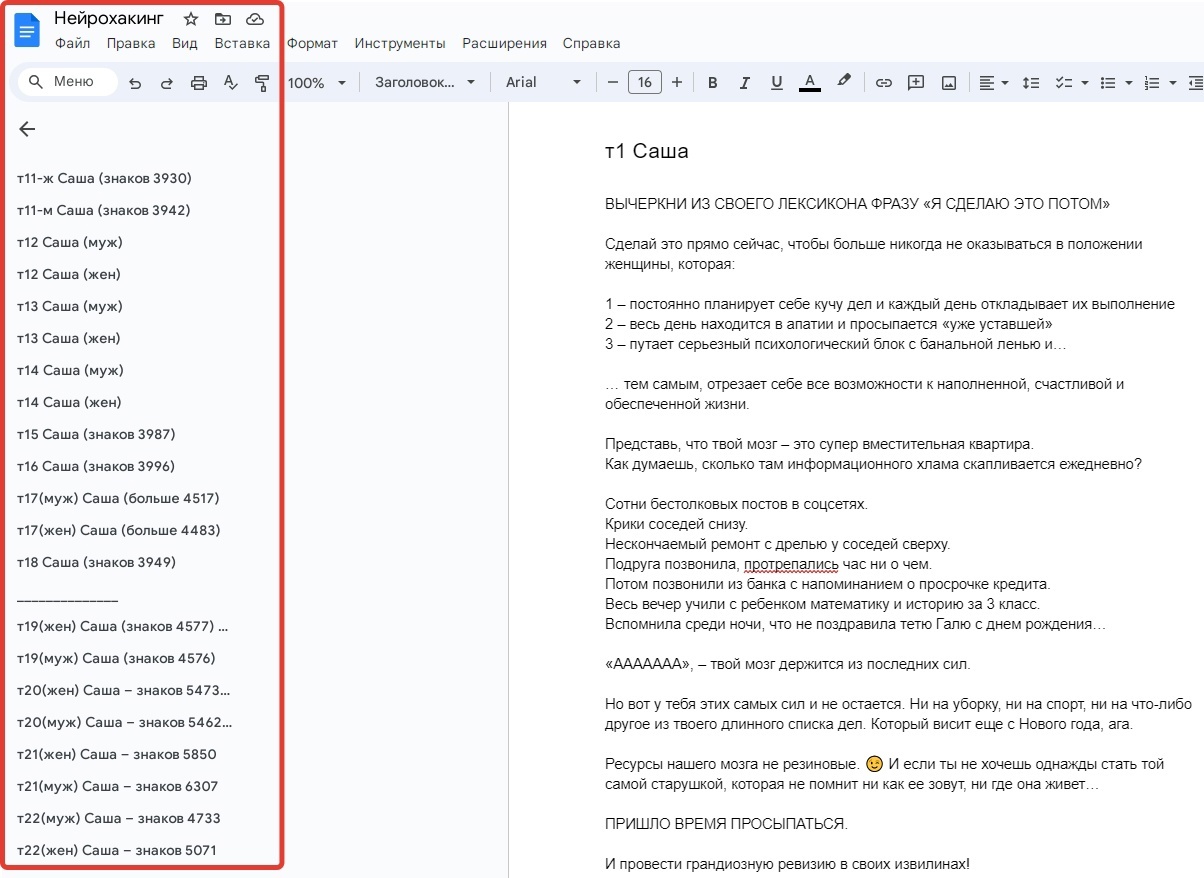Toggle underline formatting
Image resolution: width=1204 pixels, height=878 pixels.
(777, 83)
